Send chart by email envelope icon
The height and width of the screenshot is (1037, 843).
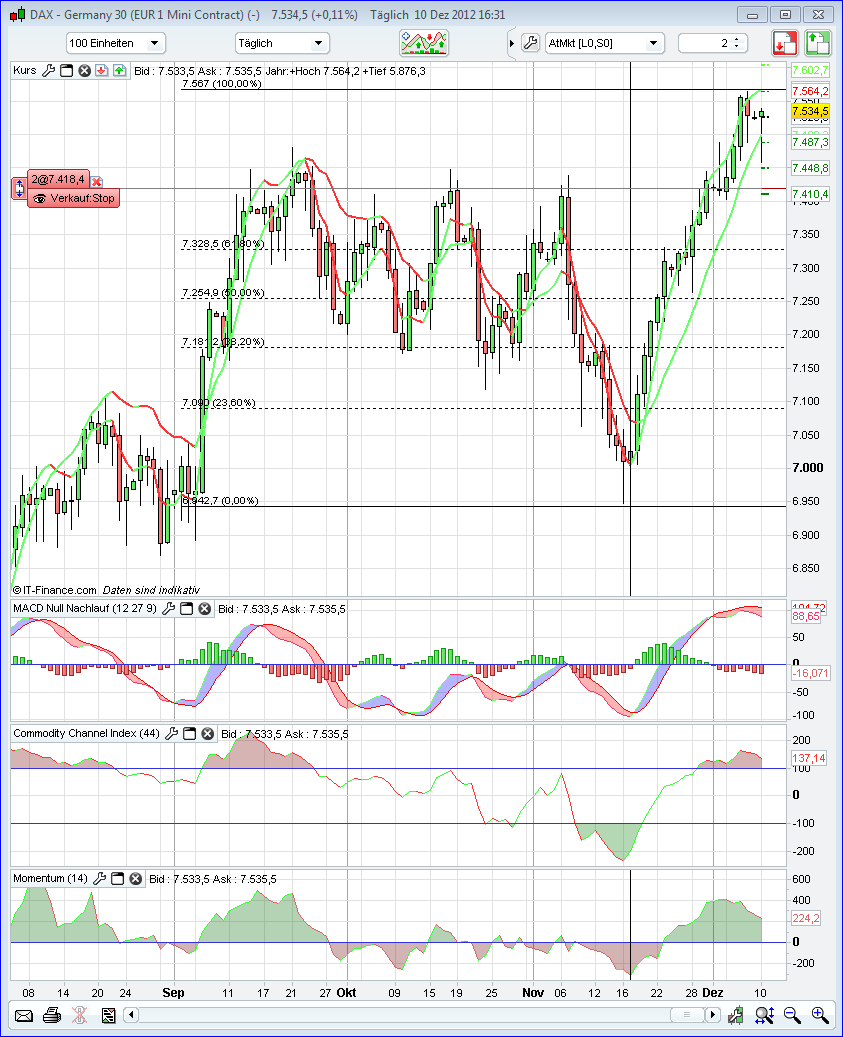point(24,1015)
